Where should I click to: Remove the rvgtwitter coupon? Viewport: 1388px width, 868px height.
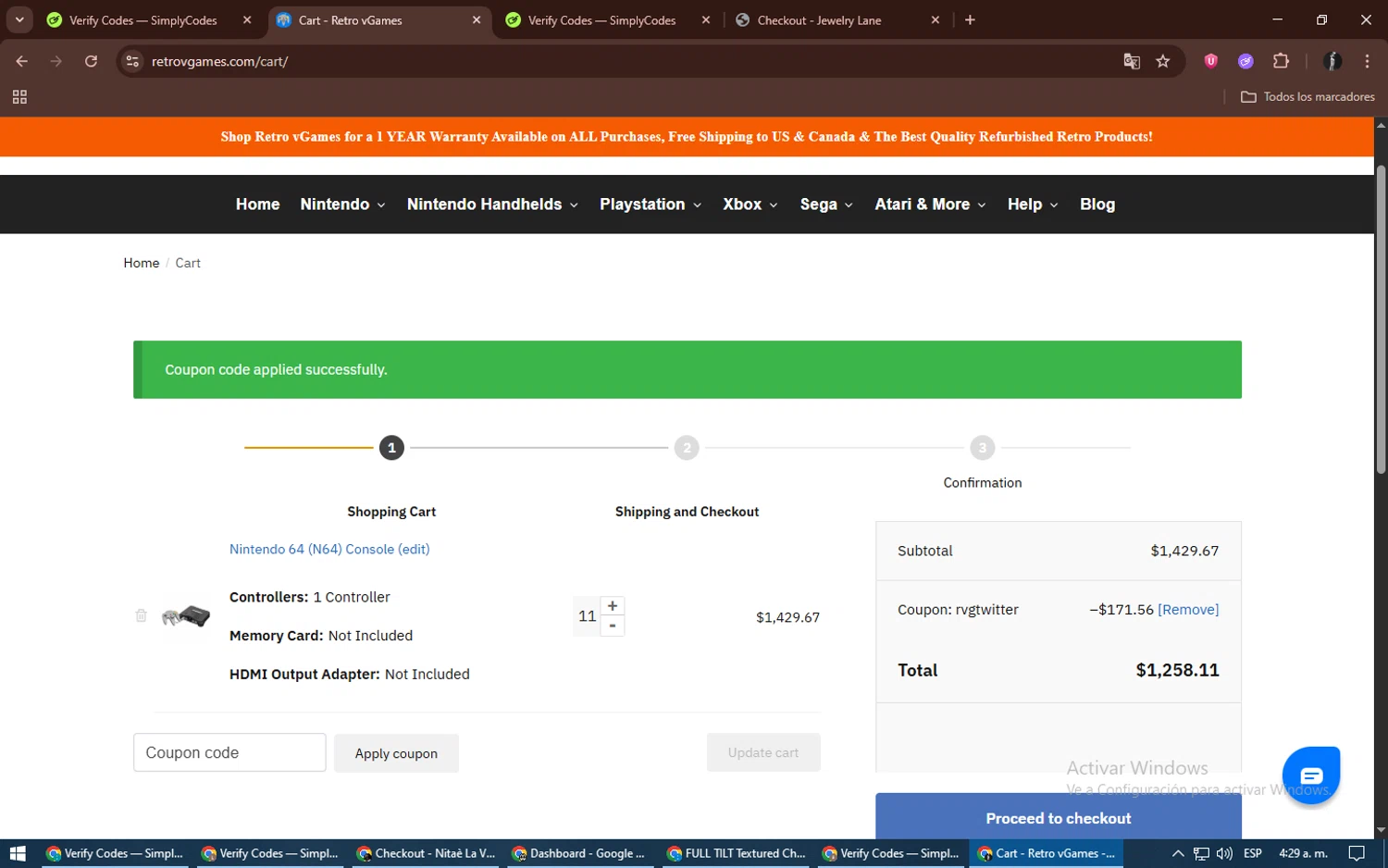click(1188, 609)
